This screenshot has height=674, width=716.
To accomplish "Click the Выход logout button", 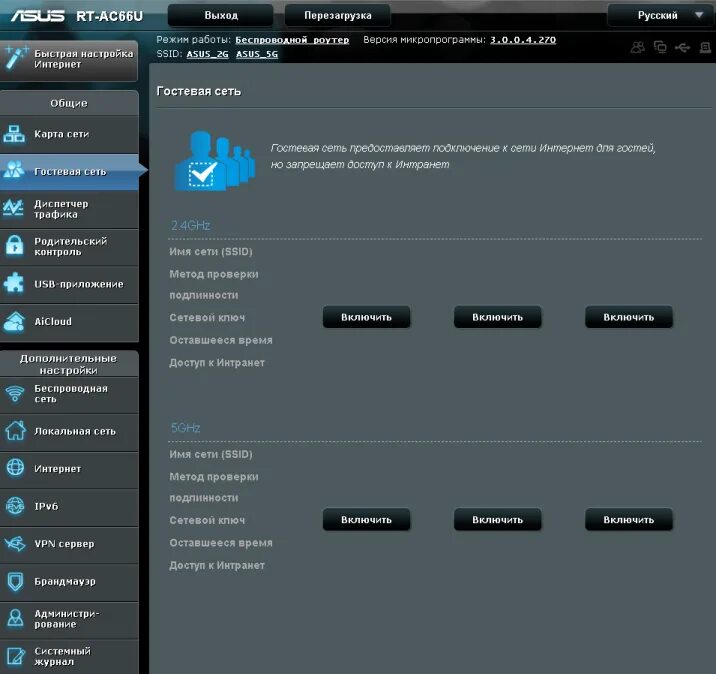I will (221, 16).
